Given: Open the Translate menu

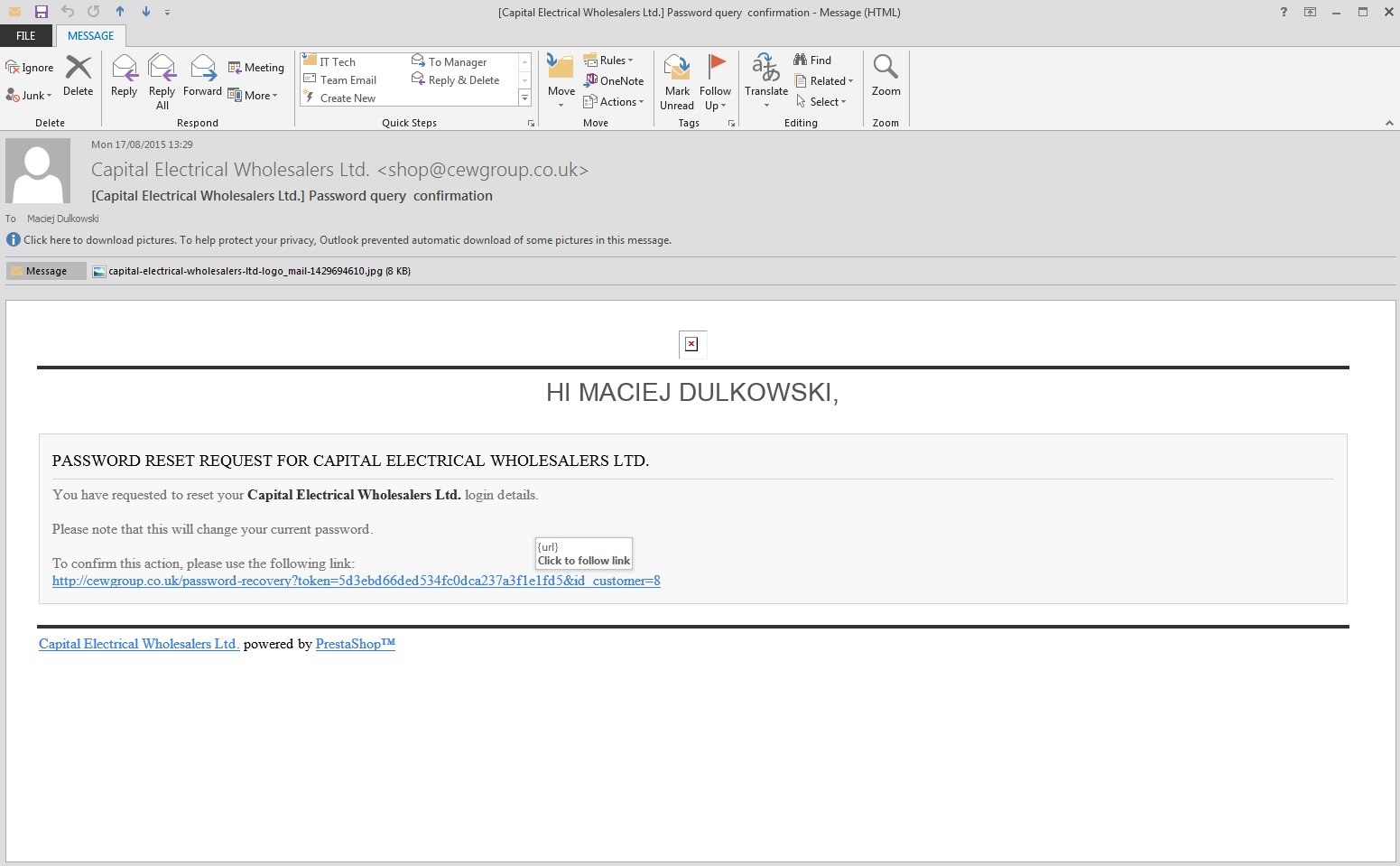Looking at the screenshot, I should 766,81.
